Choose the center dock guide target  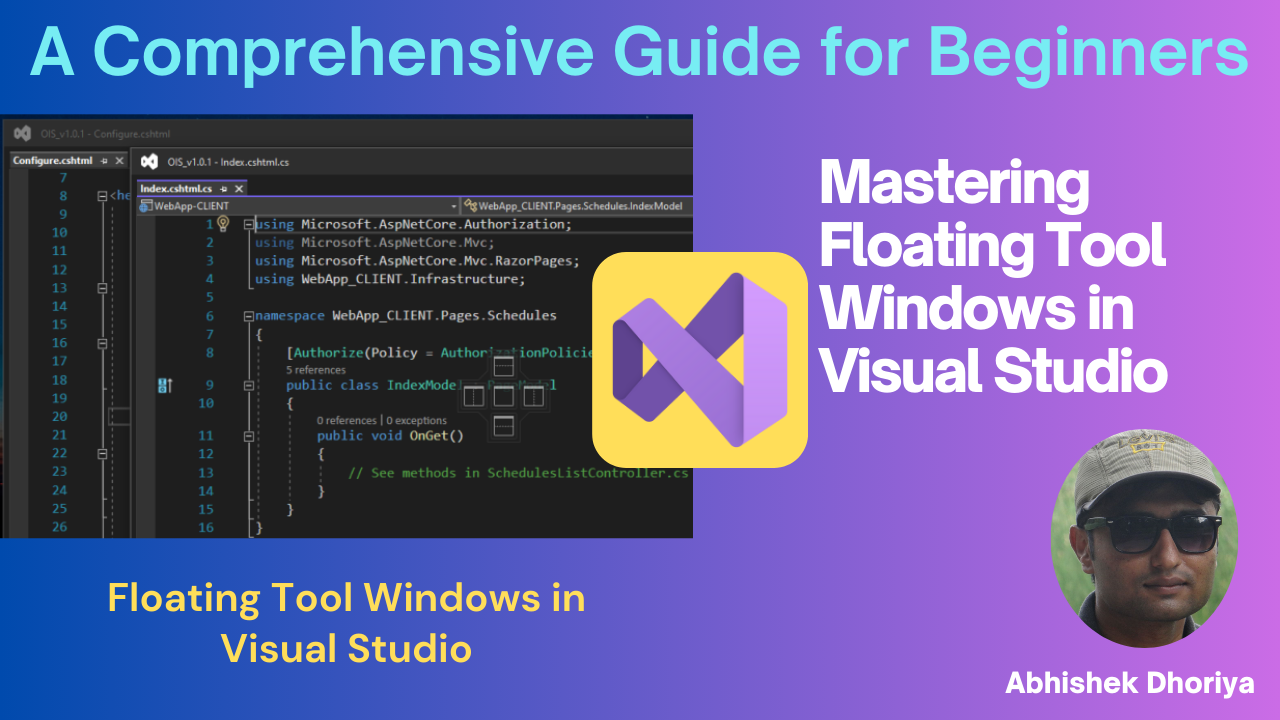[x=504, y=397]
